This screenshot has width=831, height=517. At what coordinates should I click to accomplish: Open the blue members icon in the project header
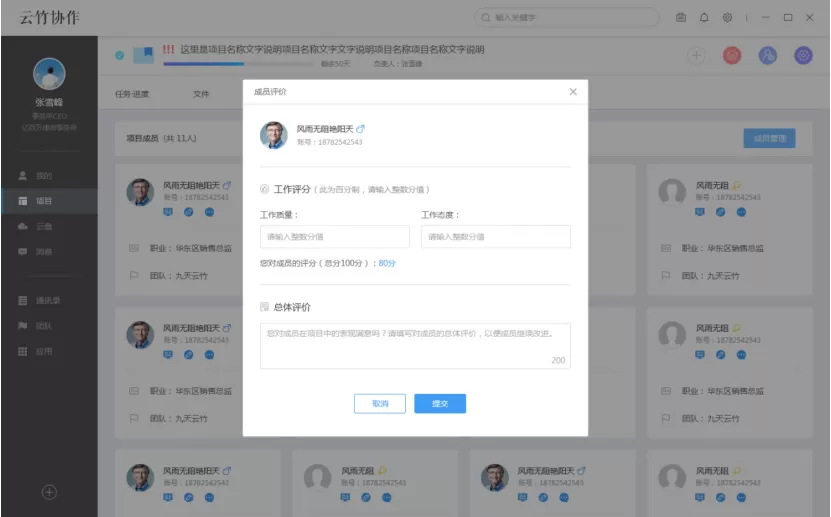(767, 55)
